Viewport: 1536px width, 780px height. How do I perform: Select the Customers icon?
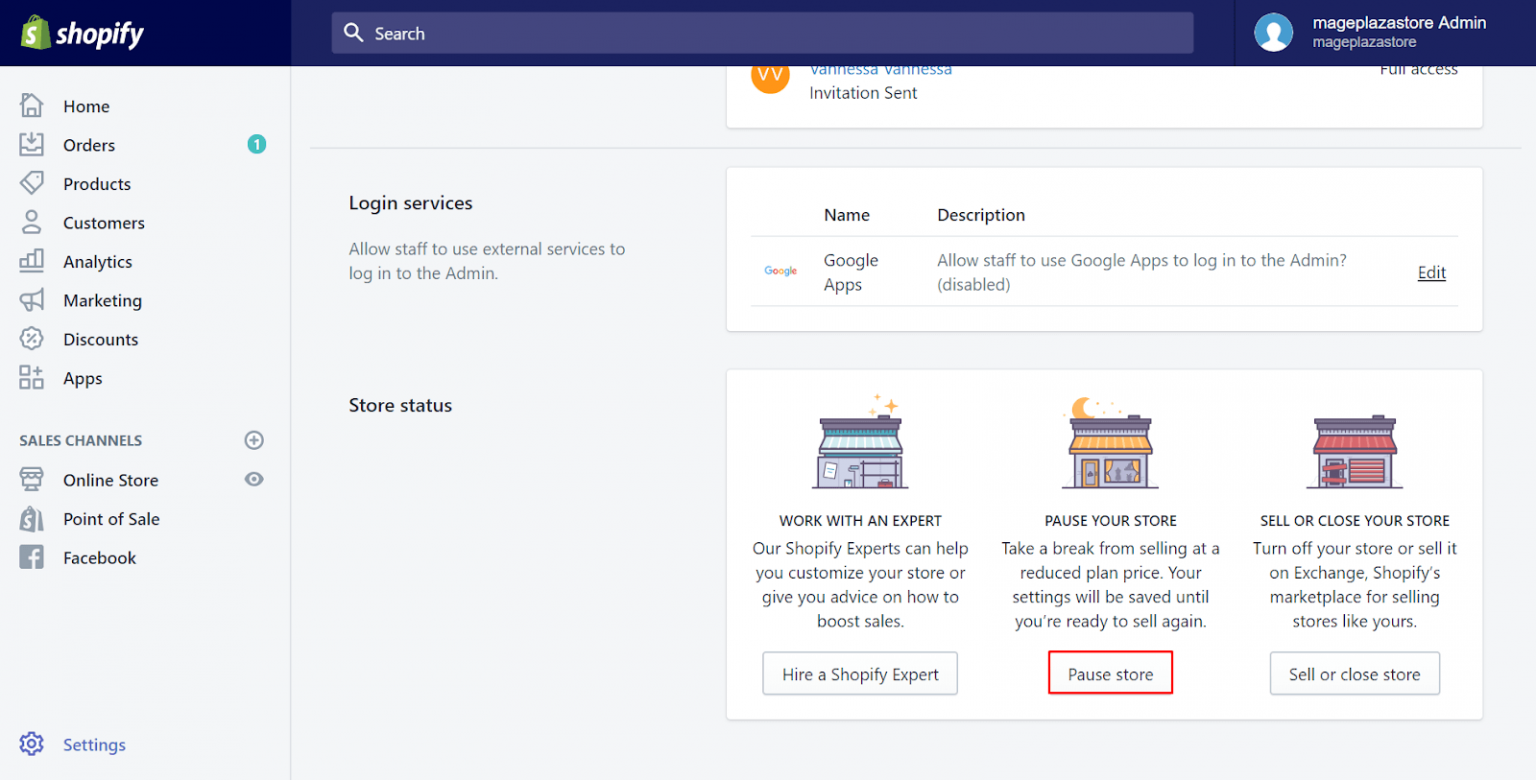point(31,222)
